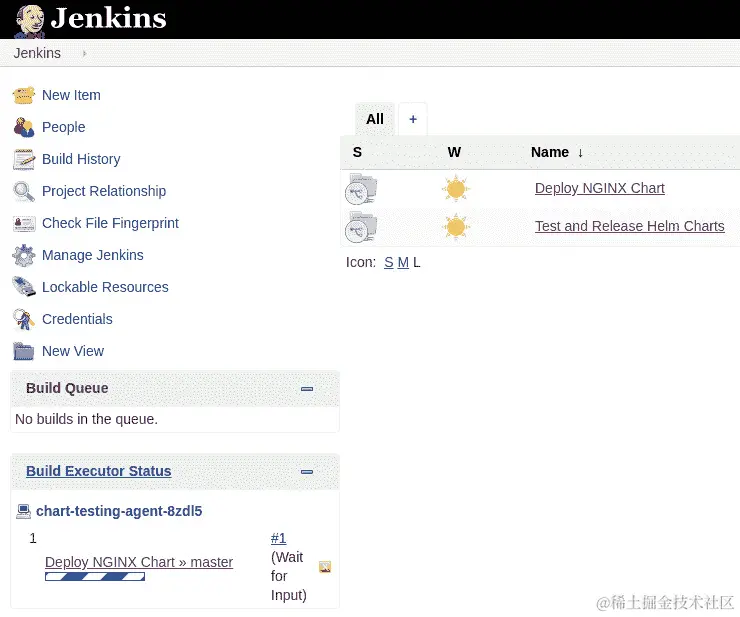
Task: Click executor number 1 text
Action: (33, 538)
